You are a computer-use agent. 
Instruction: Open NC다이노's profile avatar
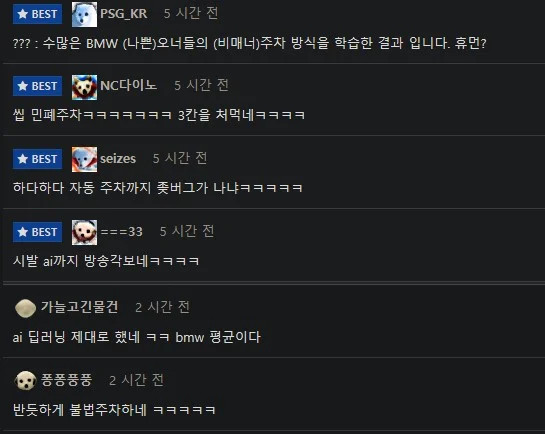coord(84,87)
